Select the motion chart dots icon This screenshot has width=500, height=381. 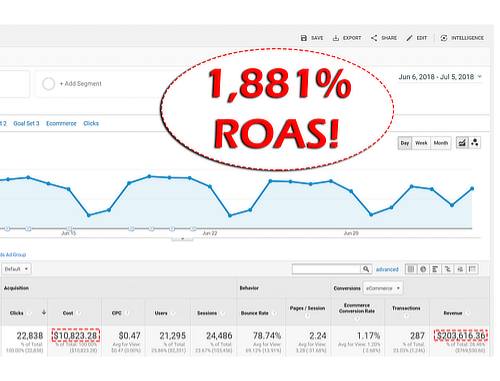point(475,143)
